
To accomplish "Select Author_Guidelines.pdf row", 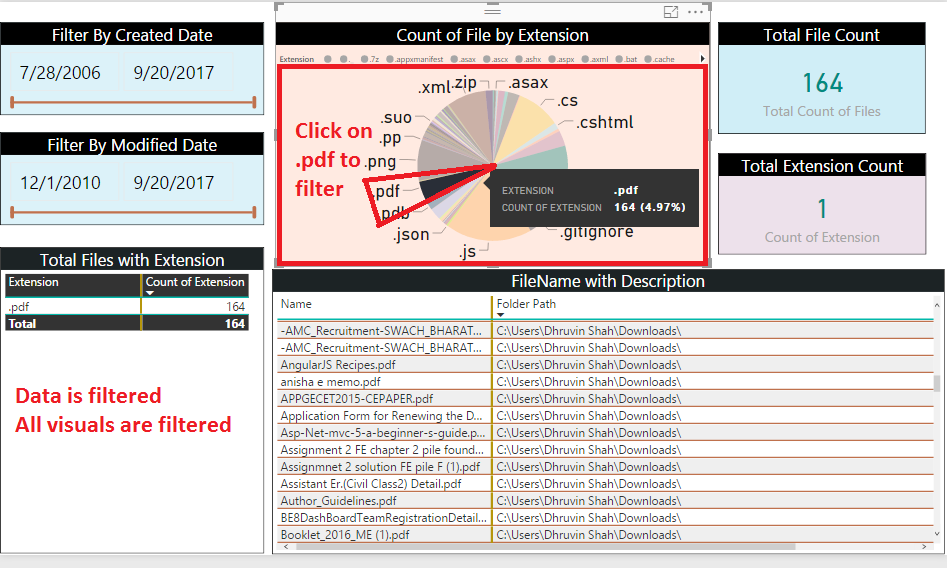I will tap(606, 500).
